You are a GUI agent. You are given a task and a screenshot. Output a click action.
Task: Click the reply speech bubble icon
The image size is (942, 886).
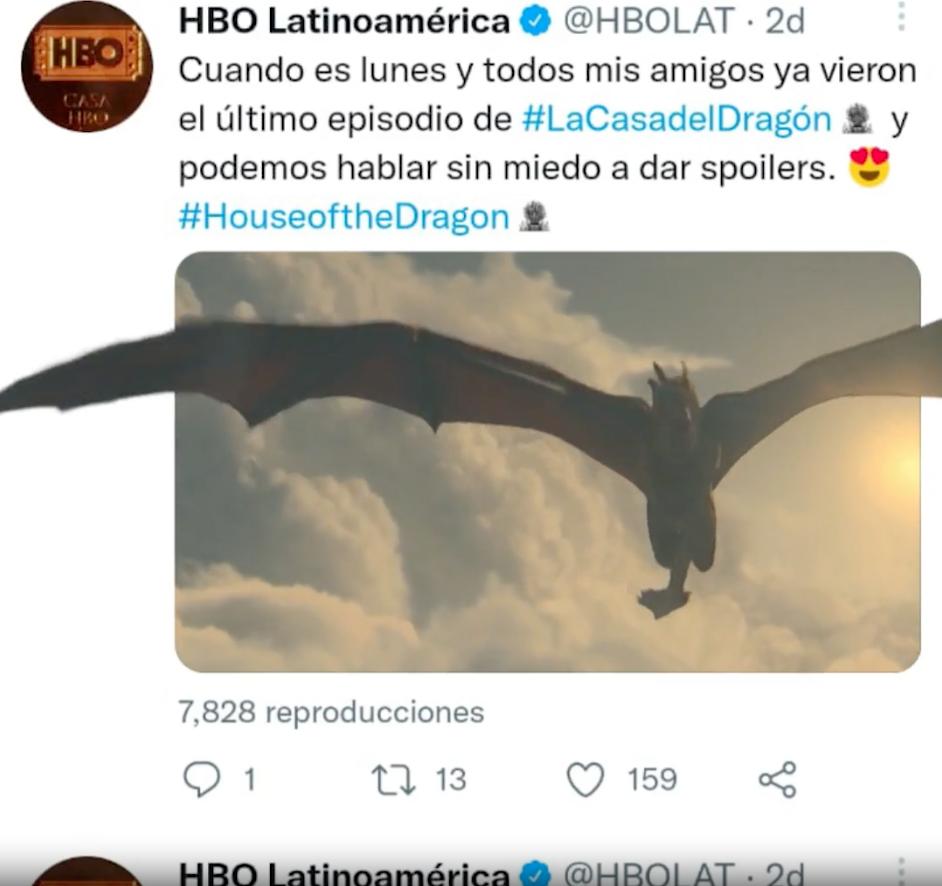(x=201, y=779)
